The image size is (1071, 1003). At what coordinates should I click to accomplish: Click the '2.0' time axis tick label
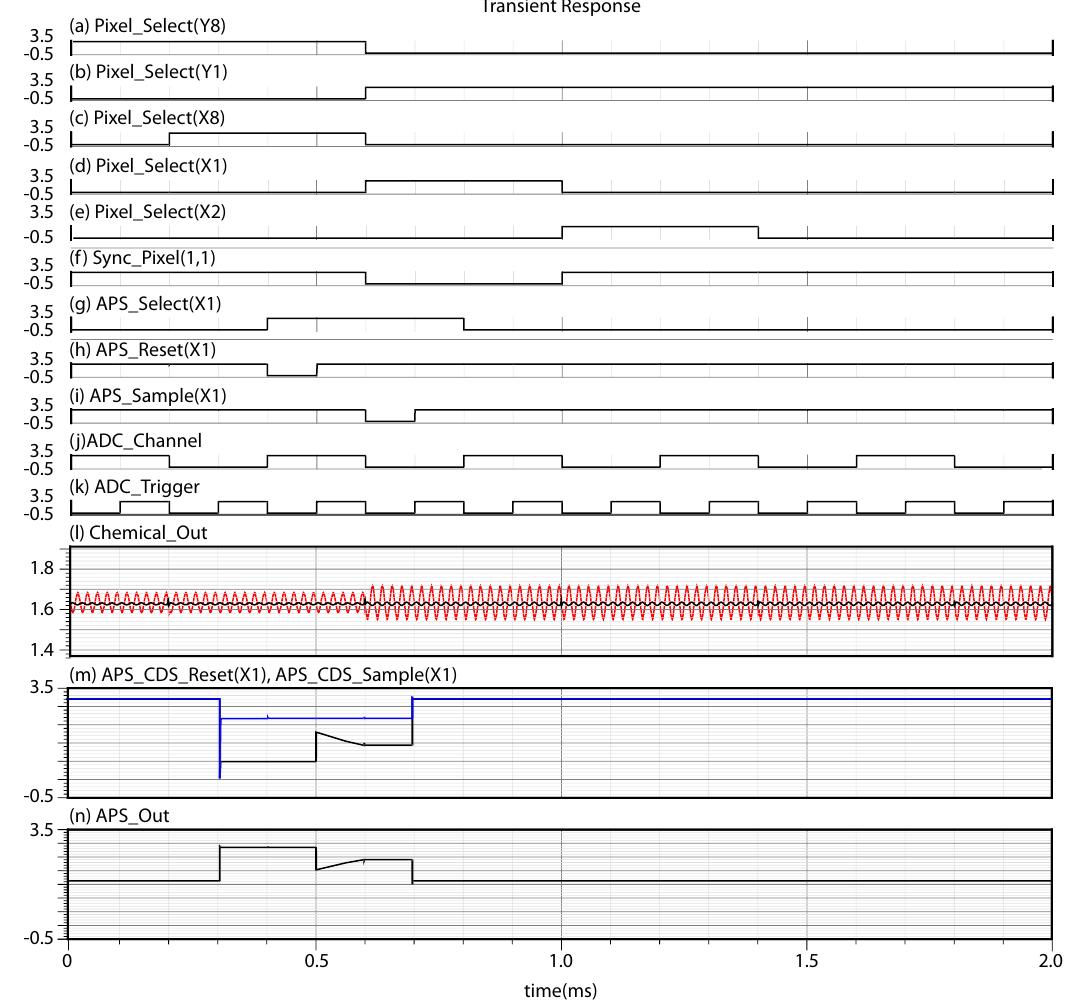(1051, 961)
